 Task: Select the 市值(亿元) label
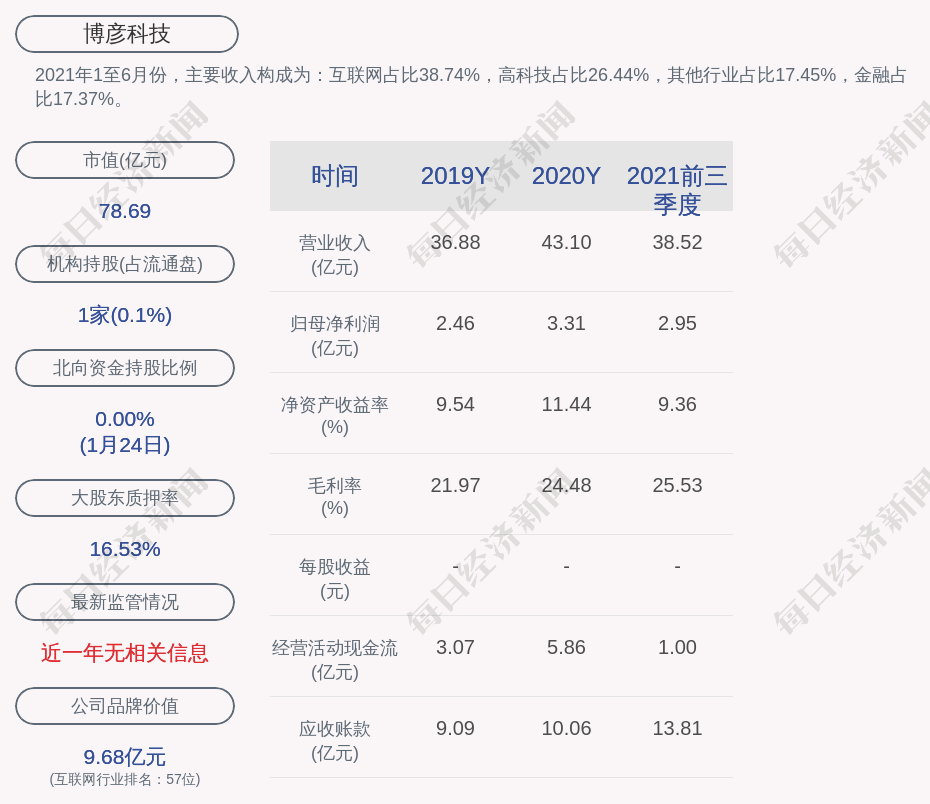125,160
